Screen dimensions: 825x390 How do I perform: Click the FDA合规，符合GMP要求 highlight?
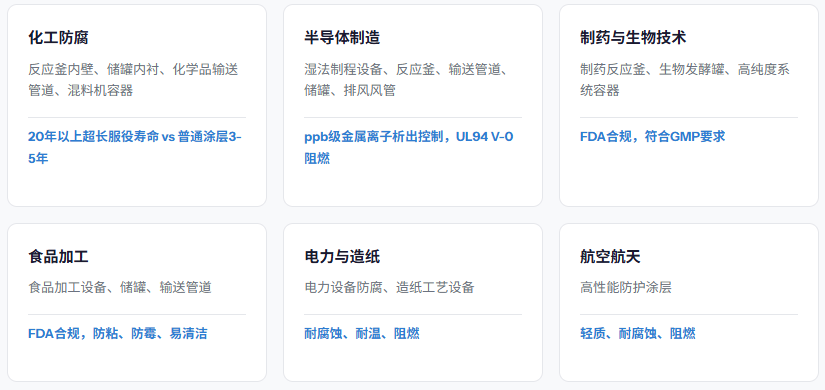[652, 137]
